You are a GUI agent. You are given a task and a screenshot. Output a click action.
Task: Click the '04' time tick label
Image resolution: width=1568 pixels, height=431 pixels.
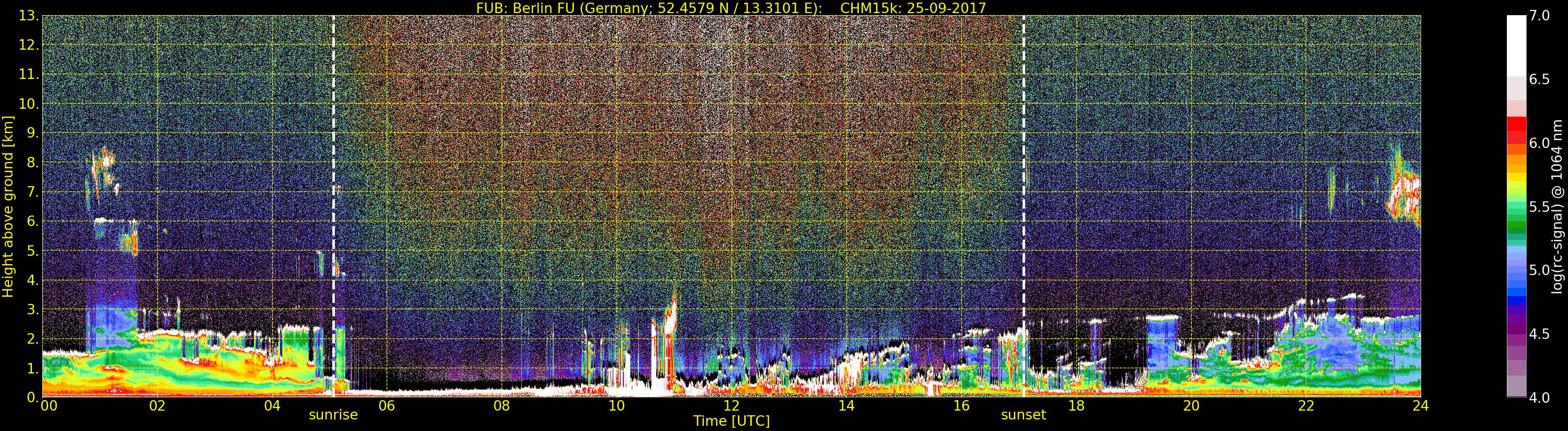272,406
